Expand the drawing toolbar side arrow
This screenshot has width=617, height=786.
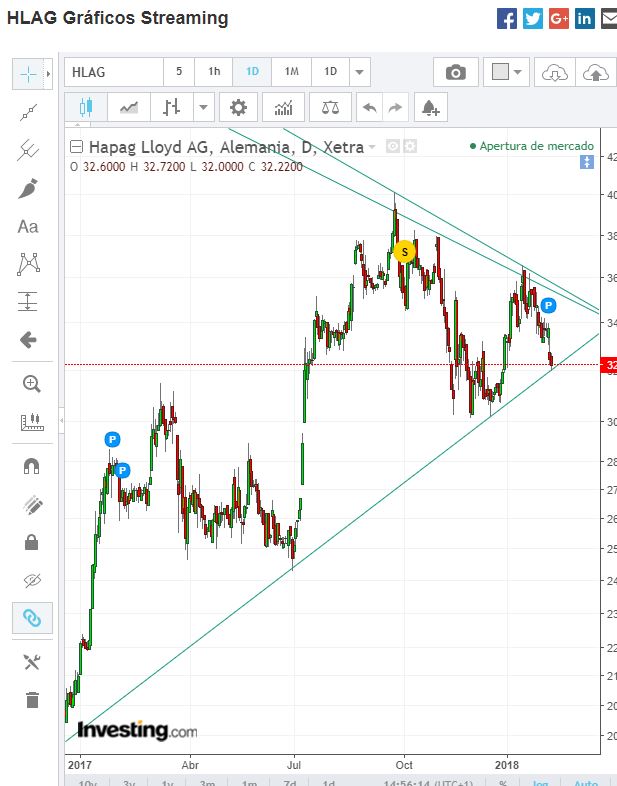(49, 74)
